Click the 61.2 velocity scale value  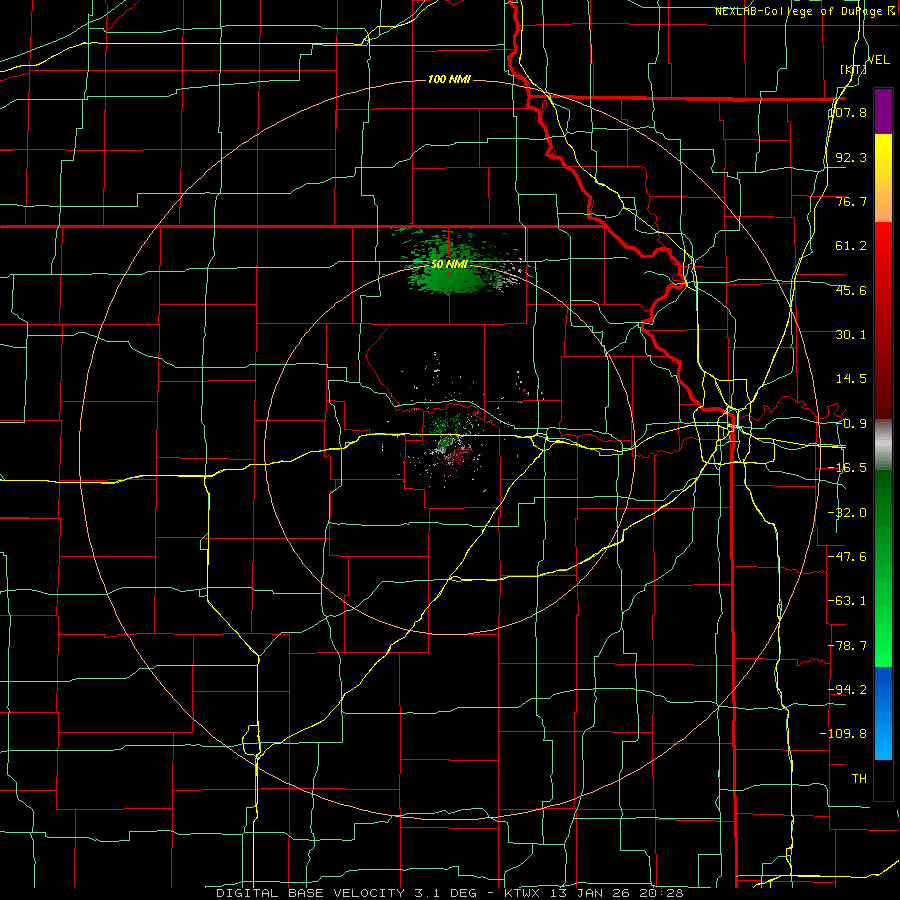851,246
